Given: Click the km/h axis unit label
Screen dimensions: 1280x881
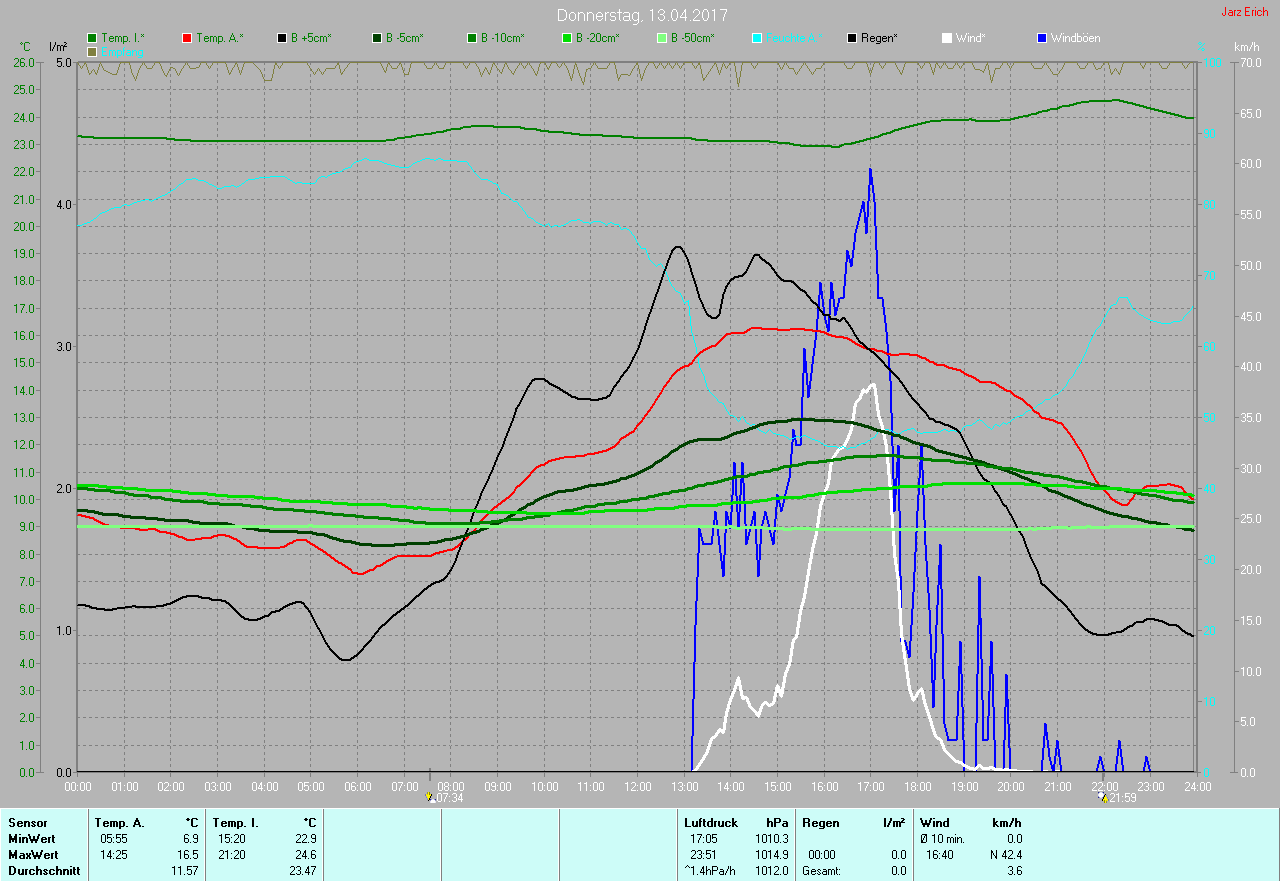Looking at the screenshot, I should [x=1246, y=47].
